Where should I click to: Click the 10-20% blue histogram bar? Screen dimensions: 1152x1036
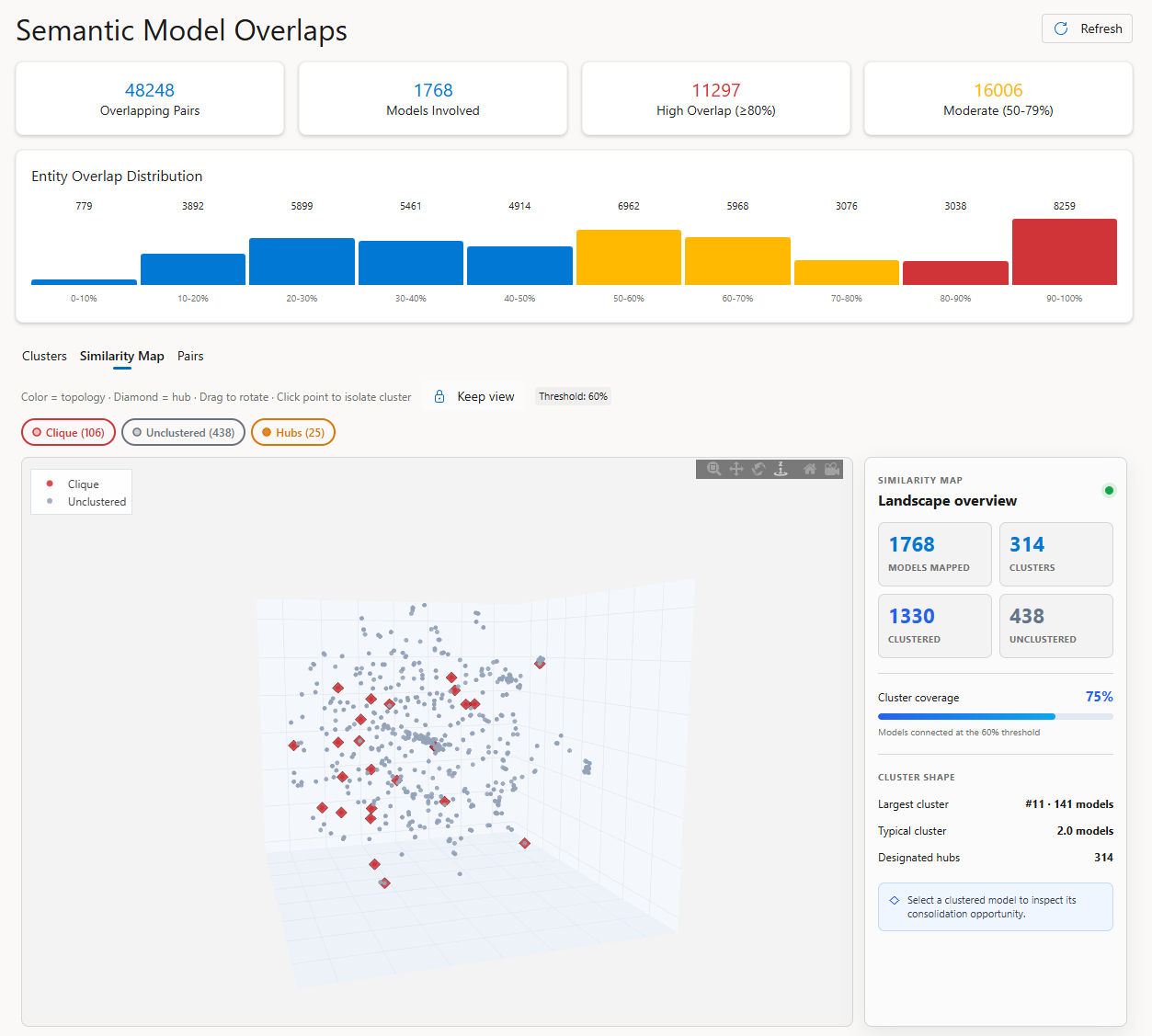[193, 269]
